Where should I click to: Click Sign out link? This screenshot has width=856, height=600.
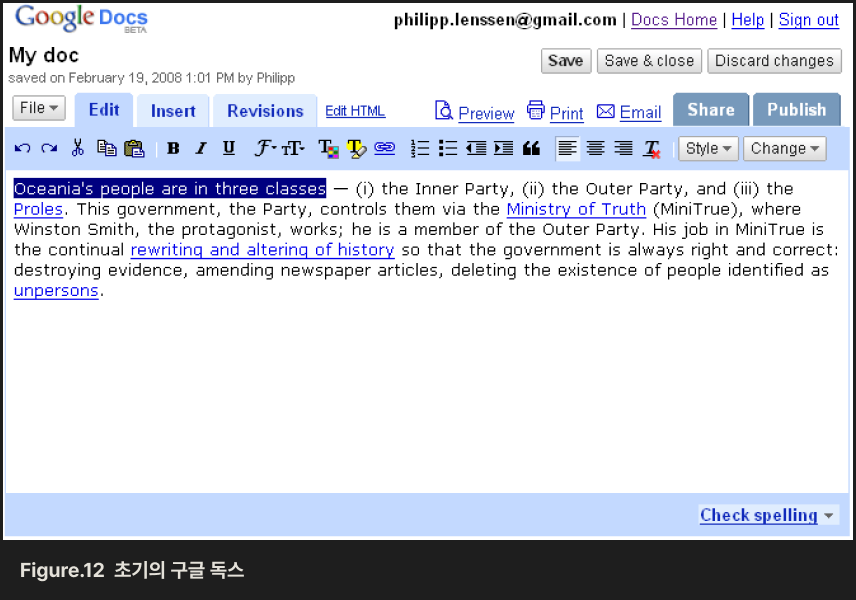pyautogui.click(x=809, y=20)
